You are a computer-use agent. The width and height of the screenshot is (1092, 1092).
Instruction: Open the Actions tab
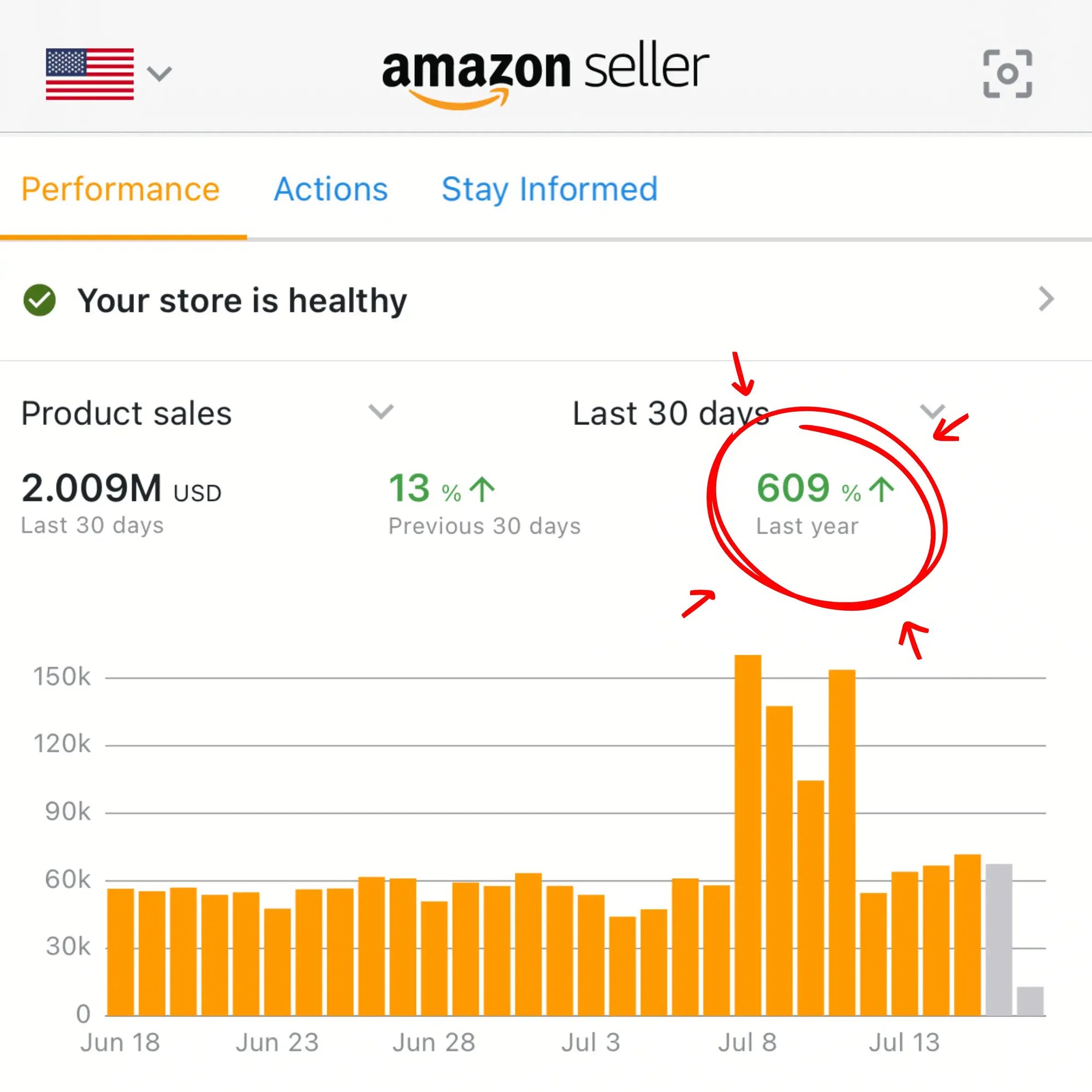coord(331,189)
